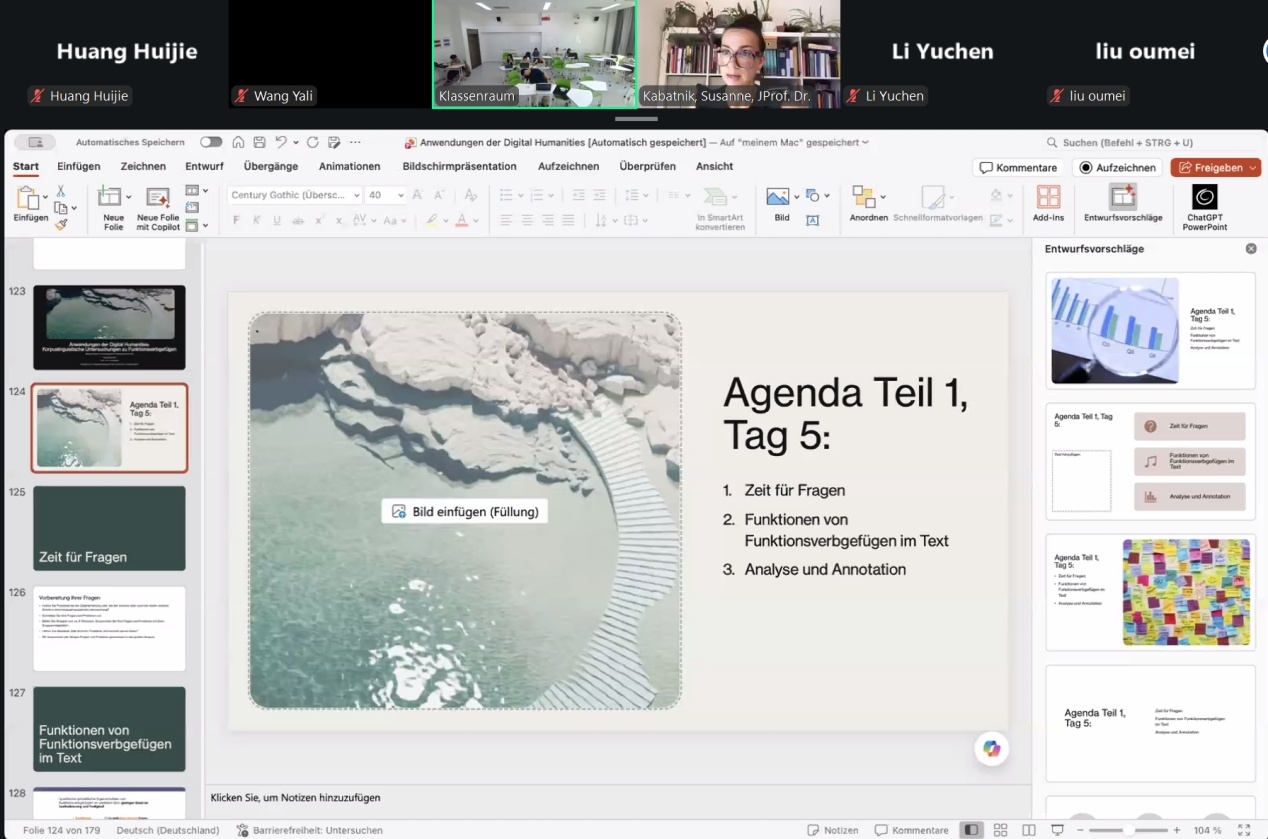Image resolution: width=1268 pixels, height=839 pixels.
Task: Open the file location dropdown in title
Action: pos(865,143)
